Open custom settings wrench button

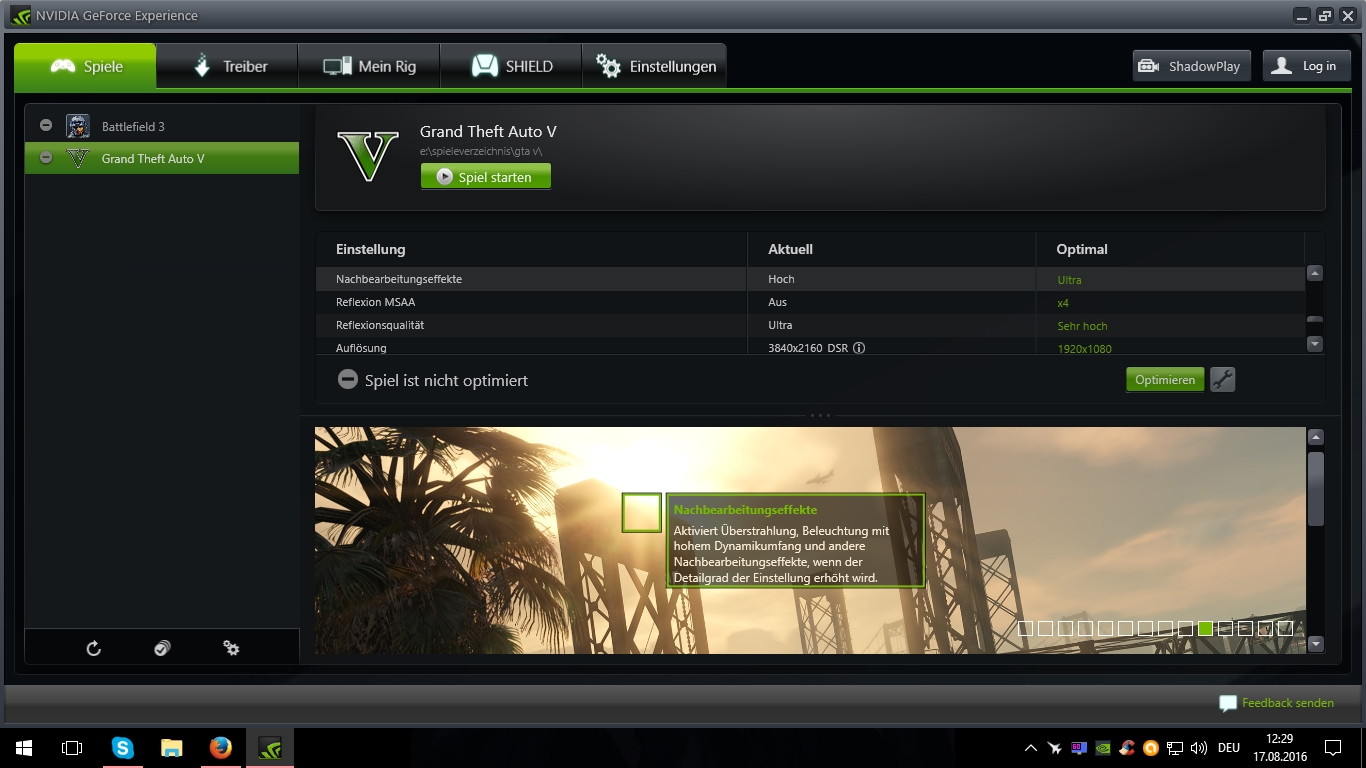pos(1222,380)
